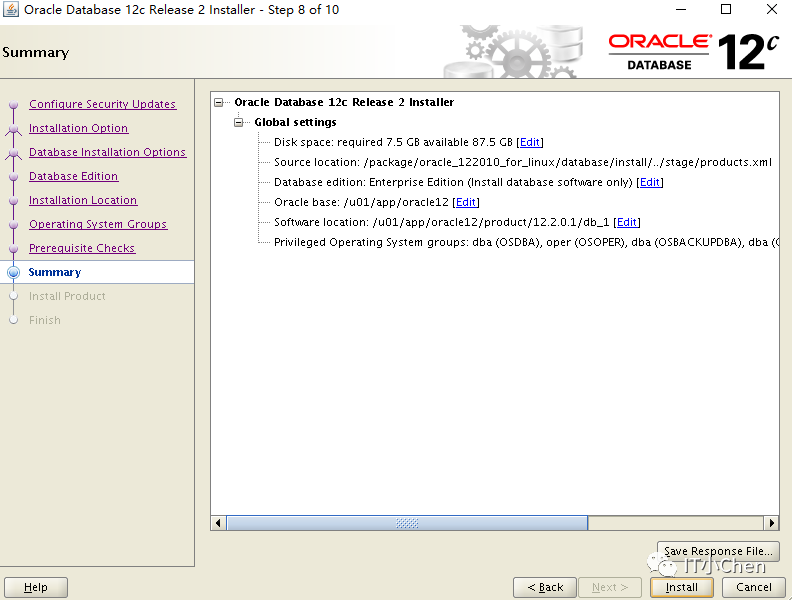Viewport: 792px width, 600px height.
Task: Start installation with the Install button
Action: [x=681, y=587]
